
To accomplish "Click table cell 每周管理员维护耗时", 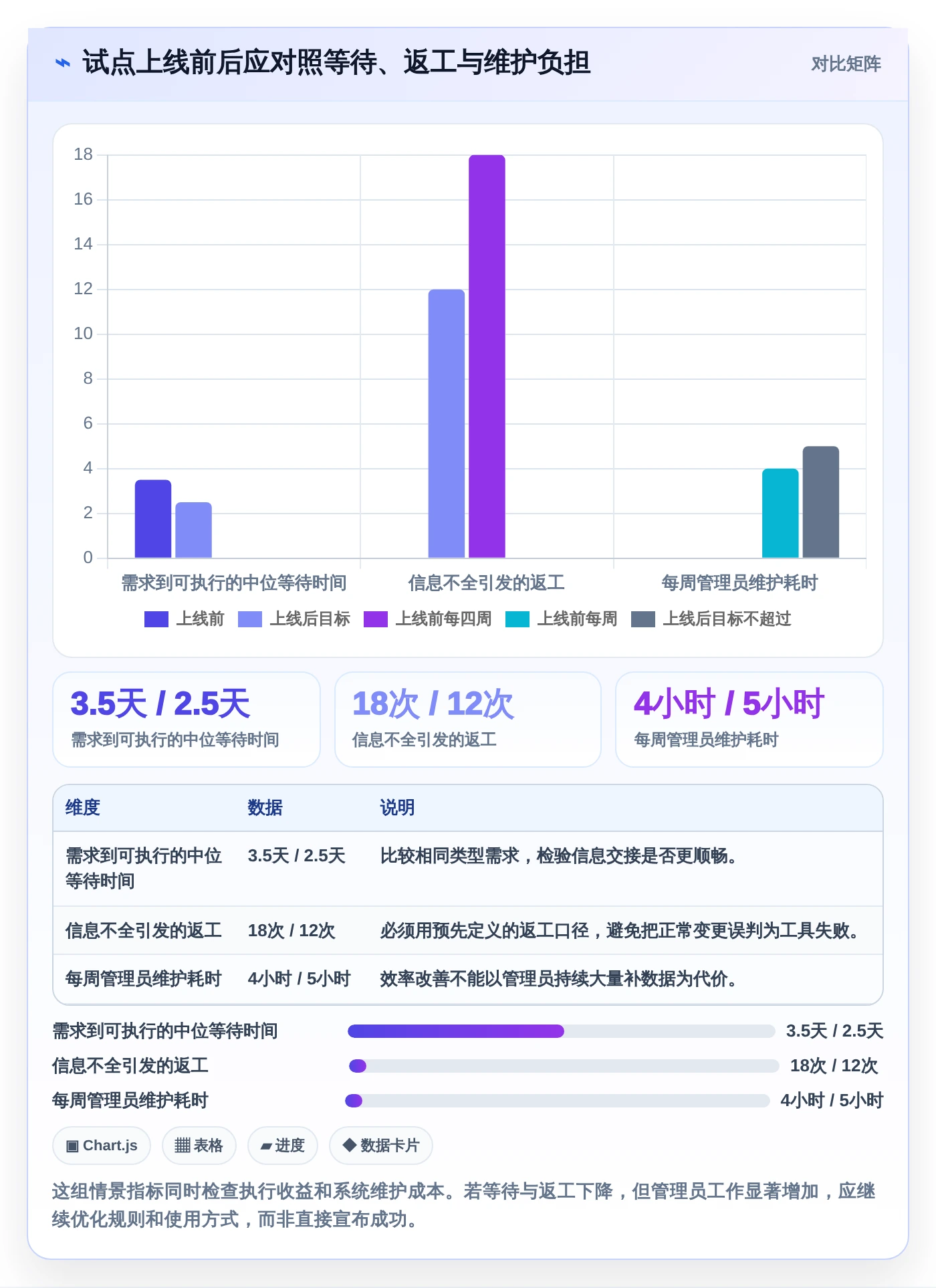I will point(144,979).
